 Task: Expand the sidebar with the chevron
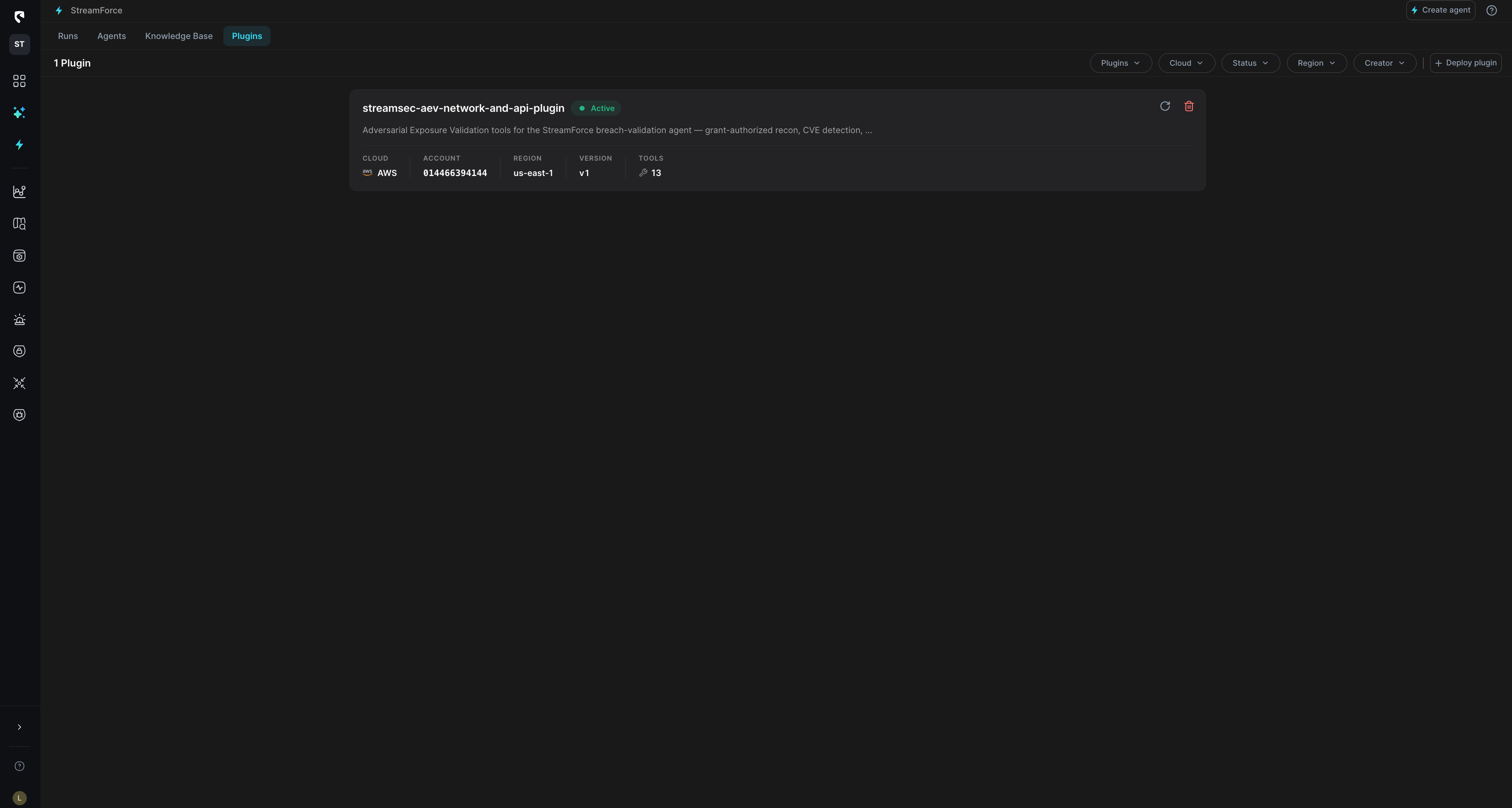tap(19, 727)
